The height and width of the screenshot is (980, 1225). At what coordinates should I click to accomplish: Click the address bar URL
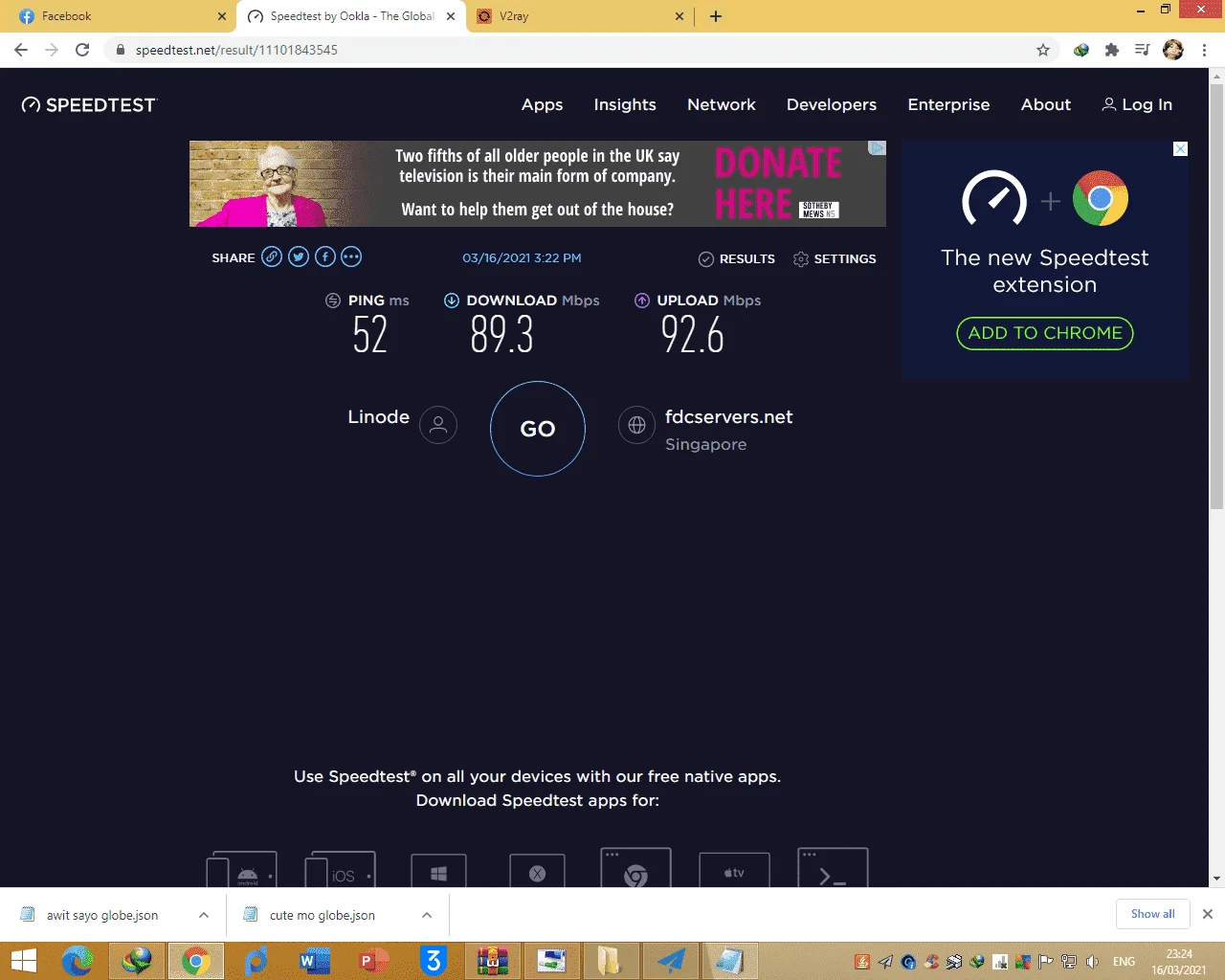pyautogui.click(x=236, y=50)
